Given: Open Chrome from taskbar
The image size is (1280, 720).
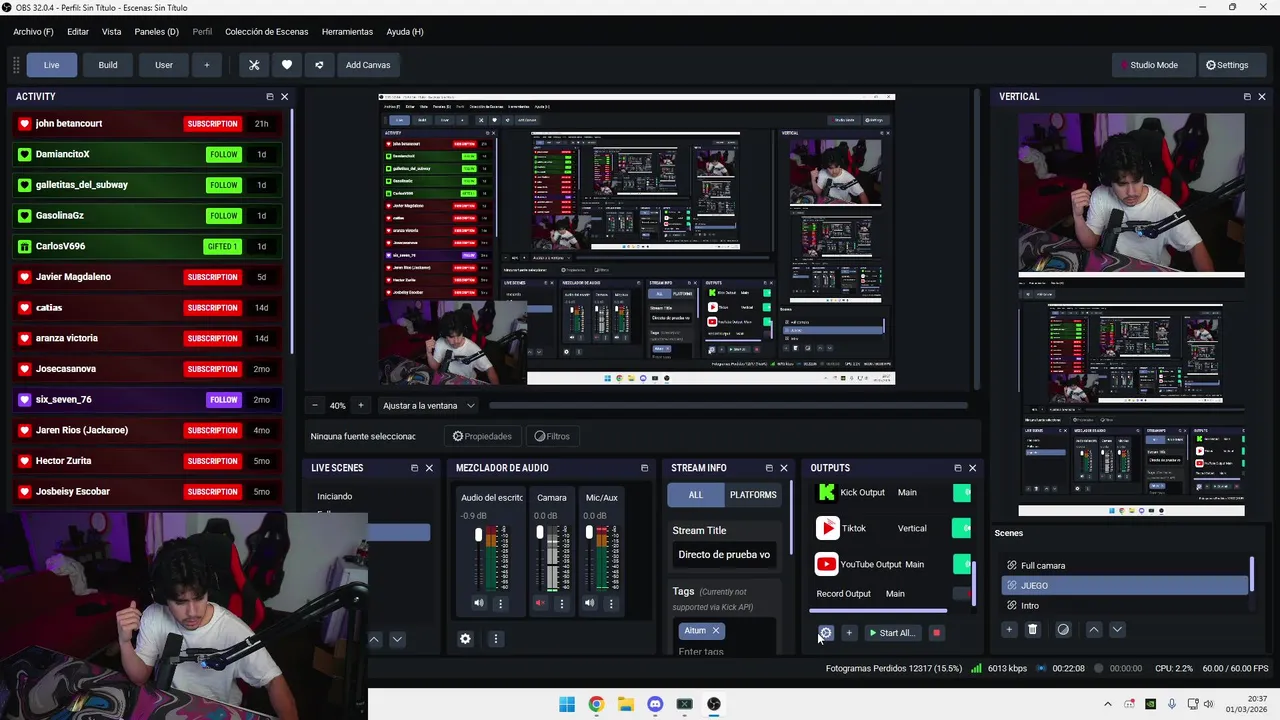Looking at the screenshot, I should click(596, 704).
